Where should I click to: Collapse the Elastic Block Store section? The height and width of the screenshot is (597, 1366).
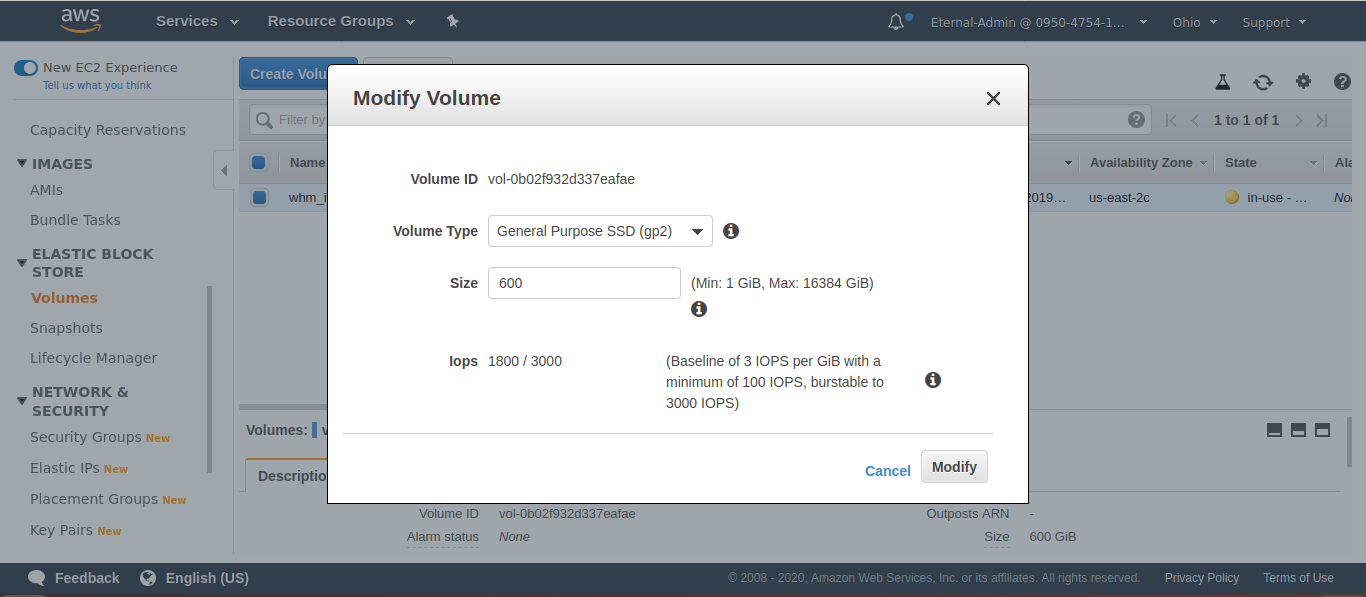[x=22, y=263]
